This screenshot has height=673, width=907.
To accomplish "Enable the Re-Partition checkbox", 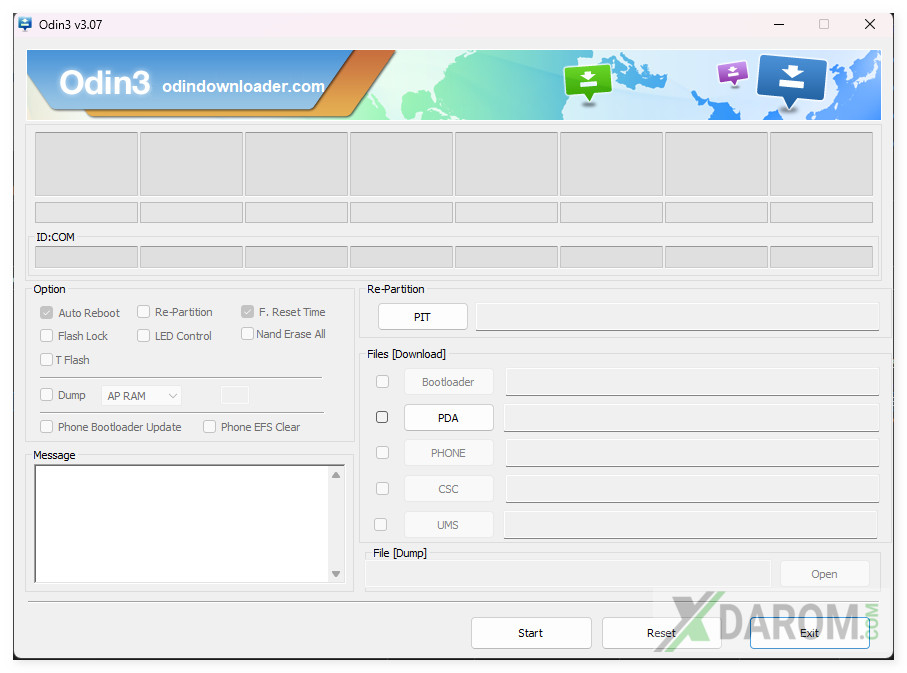I will point(144,312).
